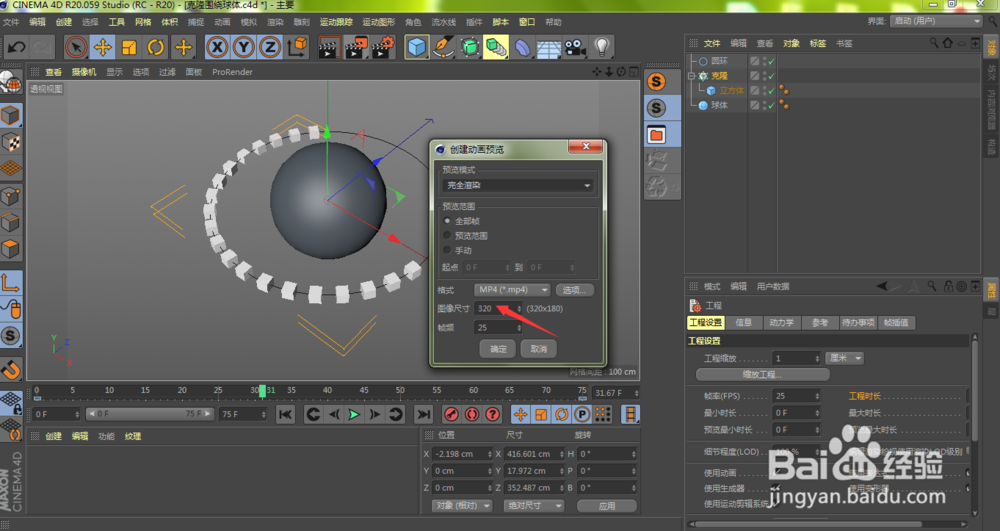Image resolution: width=1000 pixels, height=531 pixels.
Task: Open the deformer tool icon
Action: pos(522,47)
